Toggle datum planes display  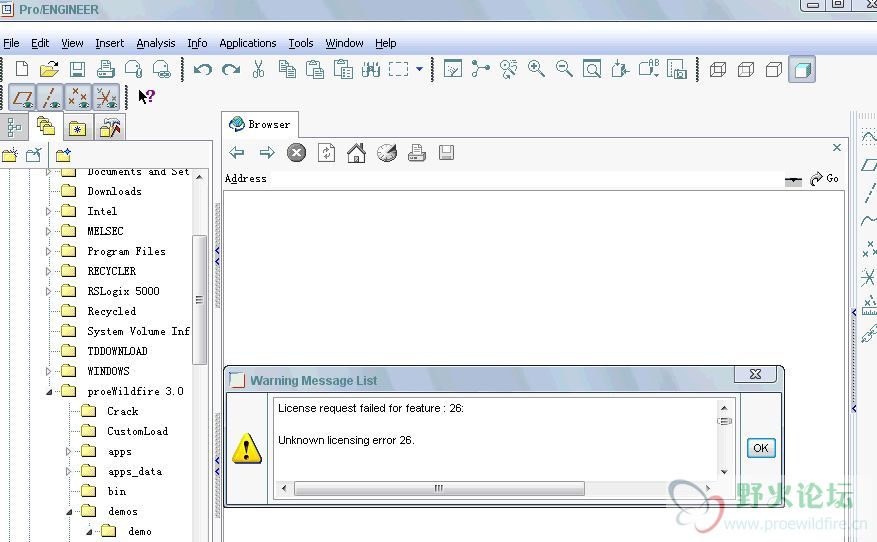tap(22, 97)
